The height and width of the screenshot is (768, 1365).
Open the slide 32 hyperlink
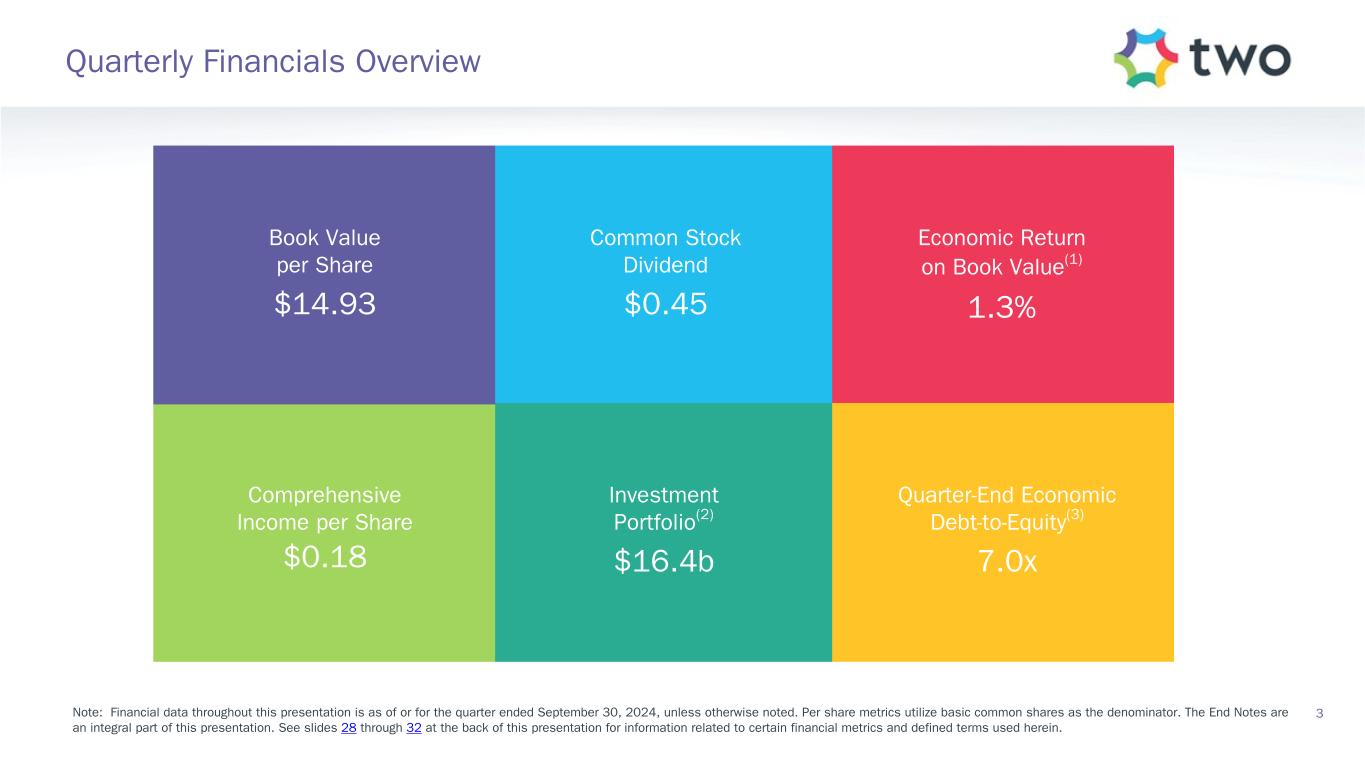click(414, 728)
